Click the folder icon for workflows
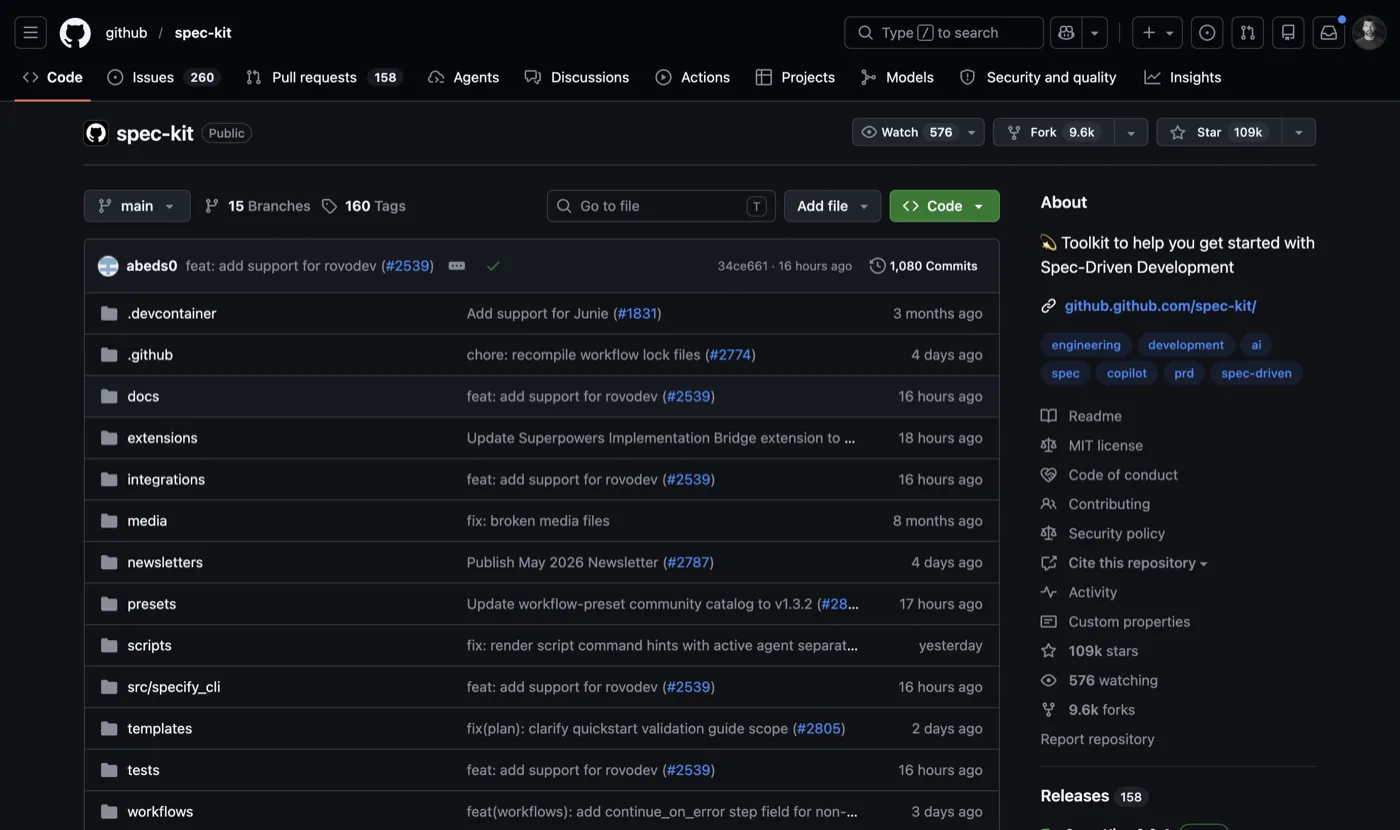This screenshot has width=1400, height=830. pos(109,812)
